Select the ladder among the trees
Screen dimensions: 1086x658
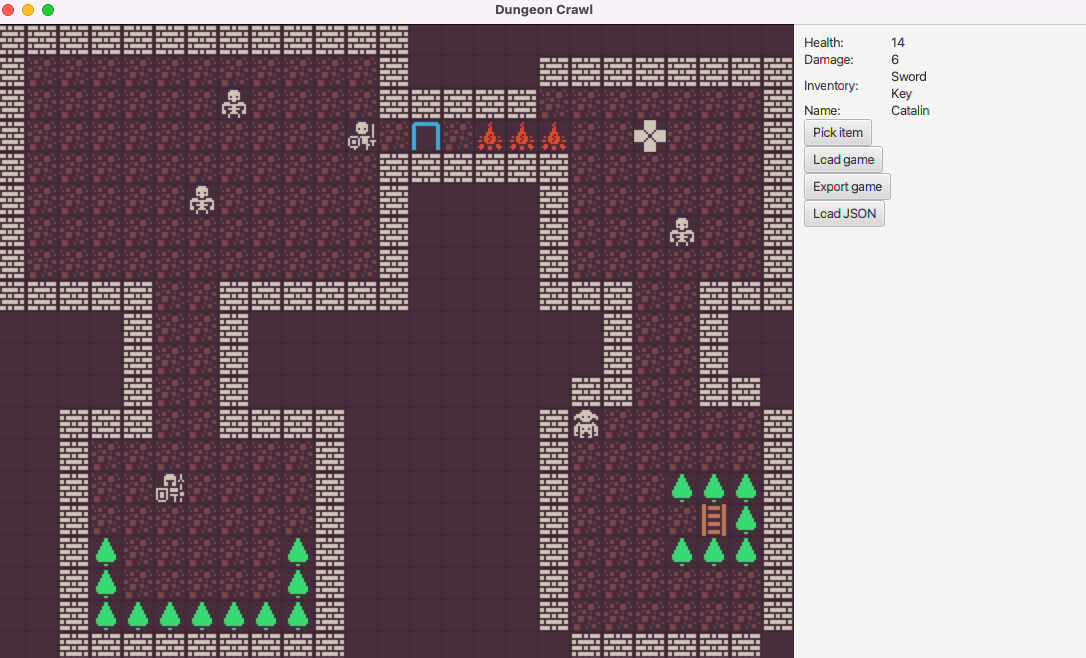(713, 518)
